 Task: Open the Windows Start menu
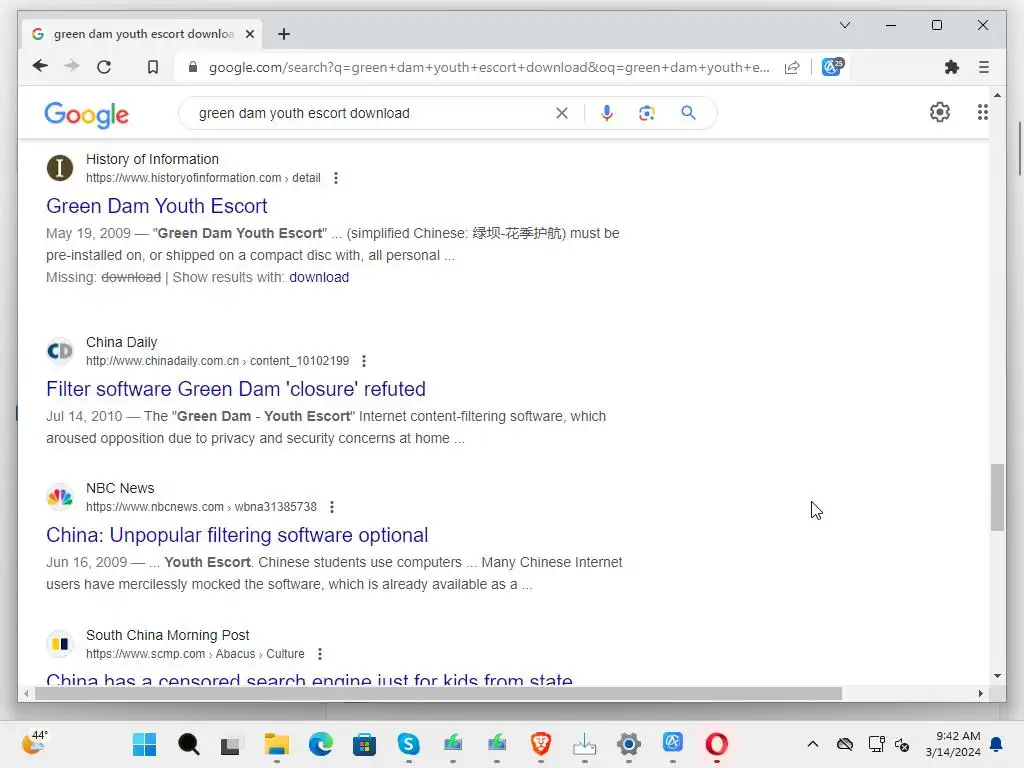click(144, 744)
